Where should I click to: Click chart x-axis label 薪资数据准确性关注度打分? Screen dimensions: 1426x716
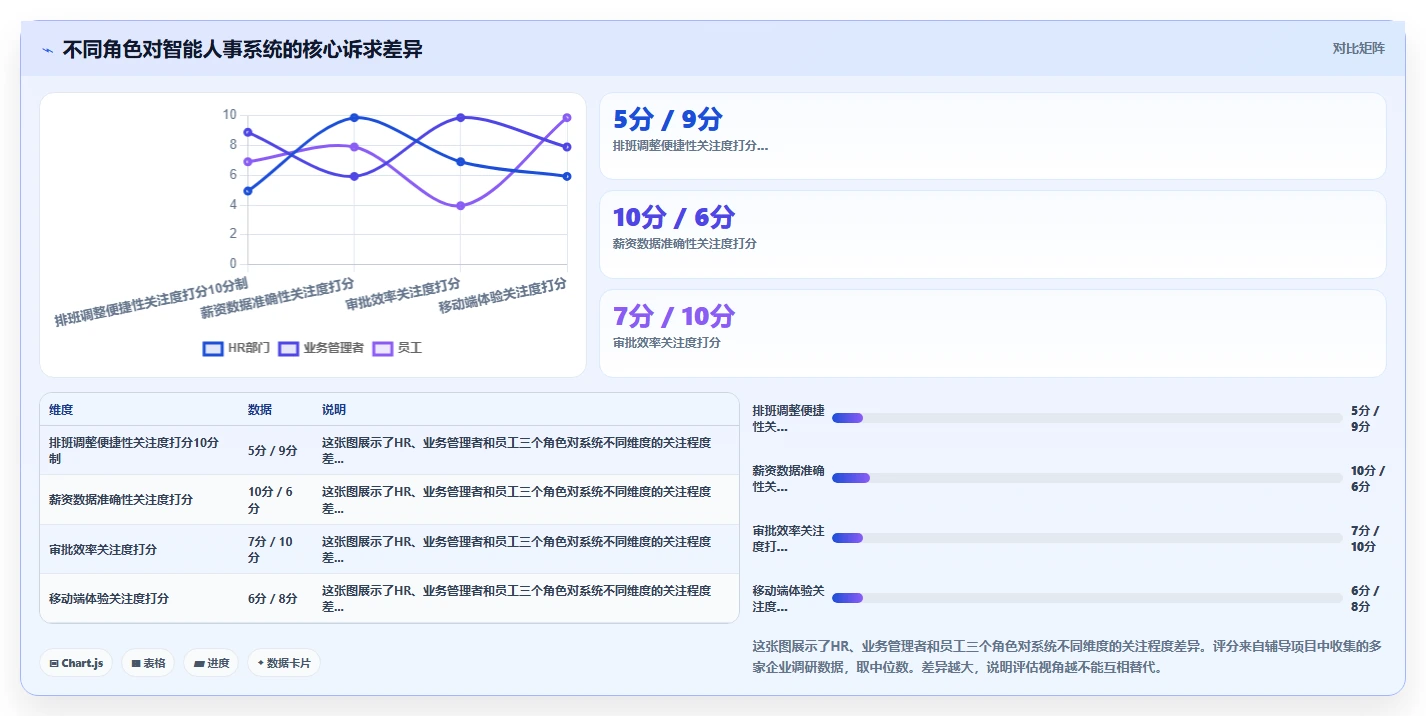pyautogui.click(x=277, y=298)
